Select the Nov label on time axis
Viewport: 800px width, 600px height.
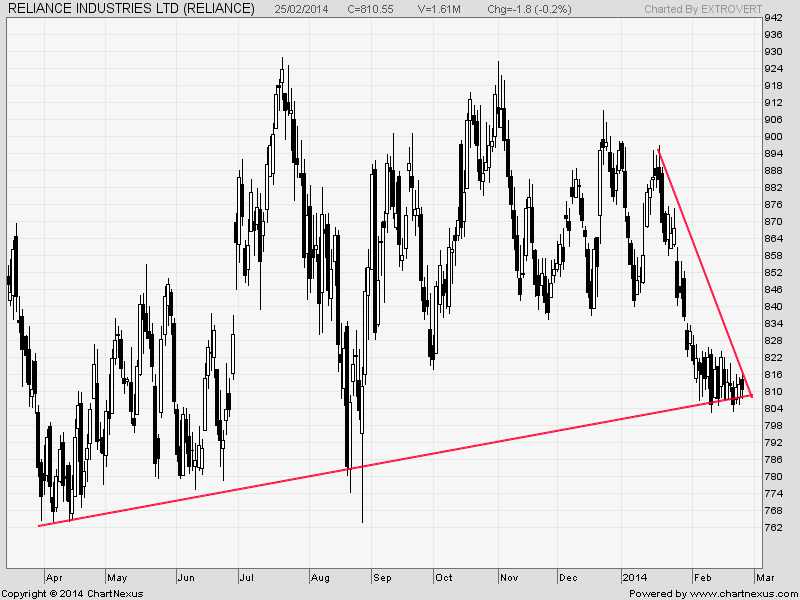(x=510, y=577)
